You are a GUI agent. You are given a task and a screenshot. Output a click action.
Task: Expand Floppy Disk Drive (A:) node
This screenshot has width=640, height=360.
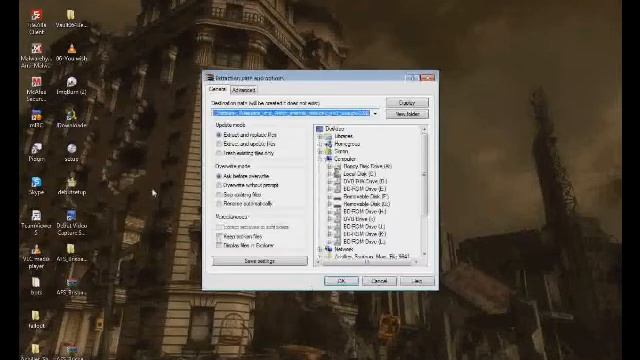[x=330, y=167]
